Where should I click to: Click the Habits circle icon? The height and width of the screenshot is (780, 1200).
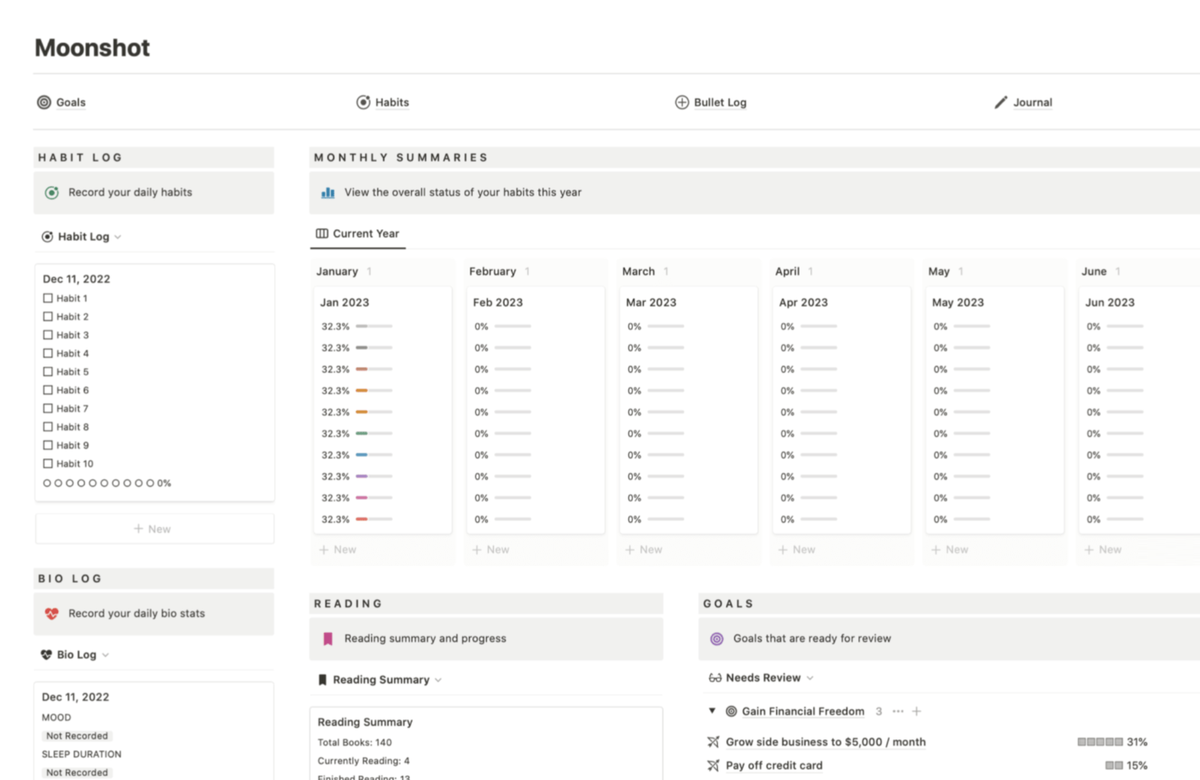[363, 102]
